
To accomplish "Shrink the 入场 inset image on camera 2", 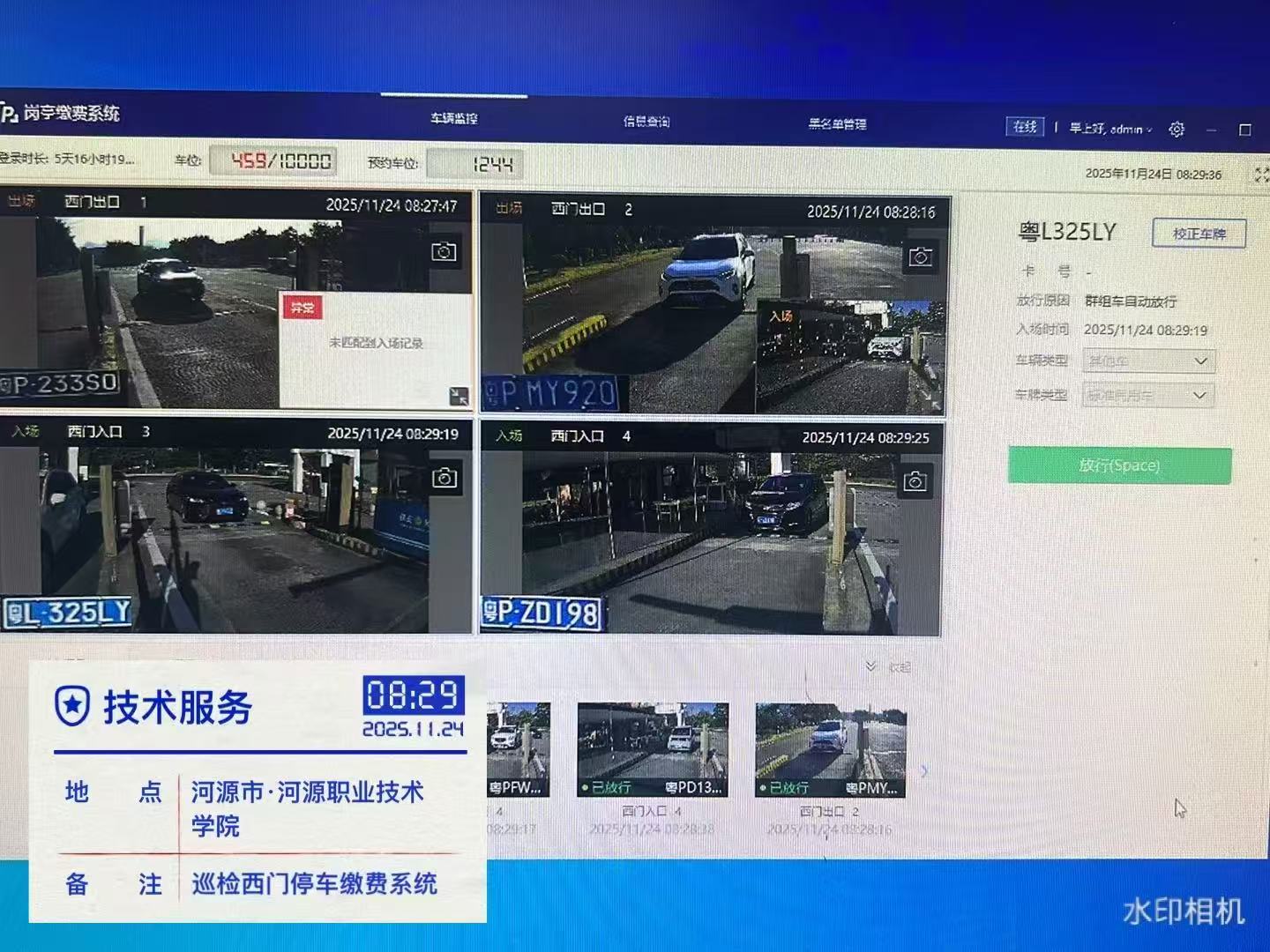I will coord(935,404).
